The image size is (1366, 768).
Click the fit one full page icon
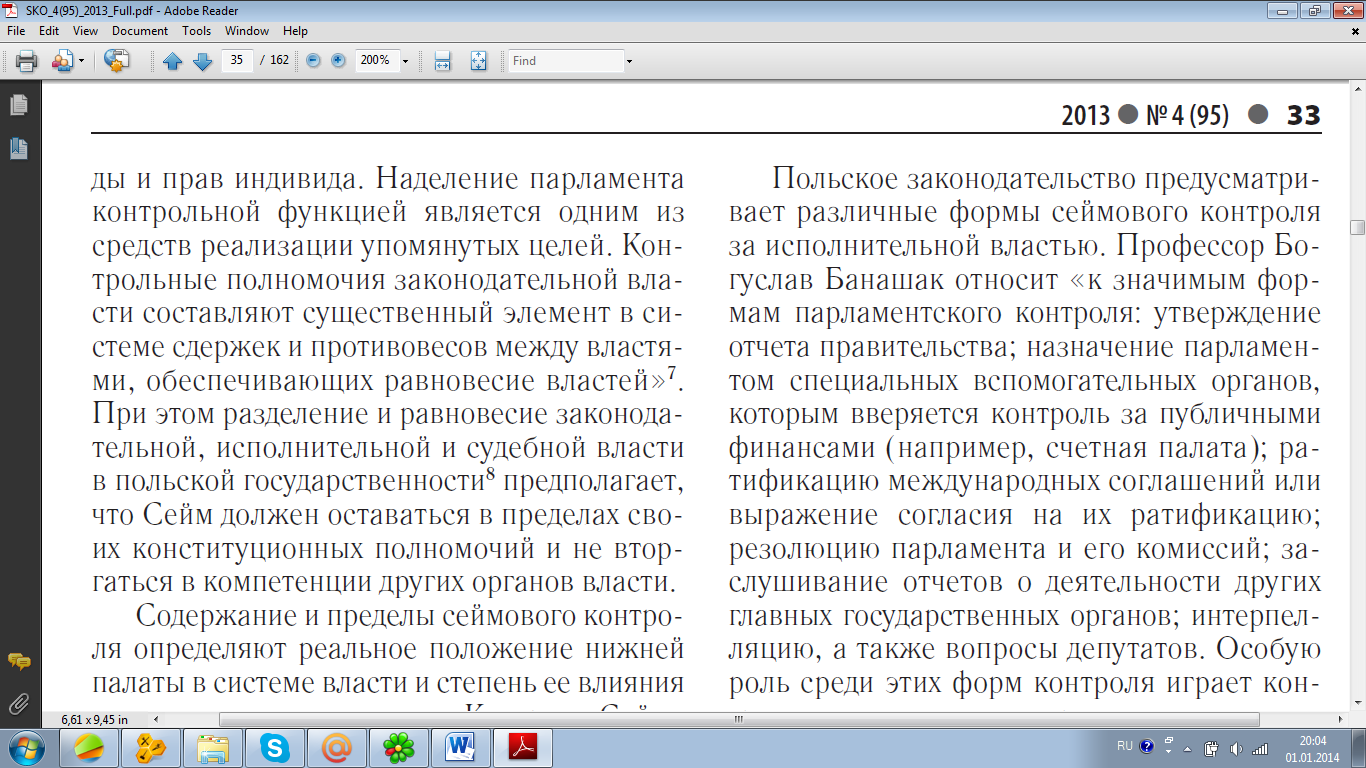coord(478,61)
